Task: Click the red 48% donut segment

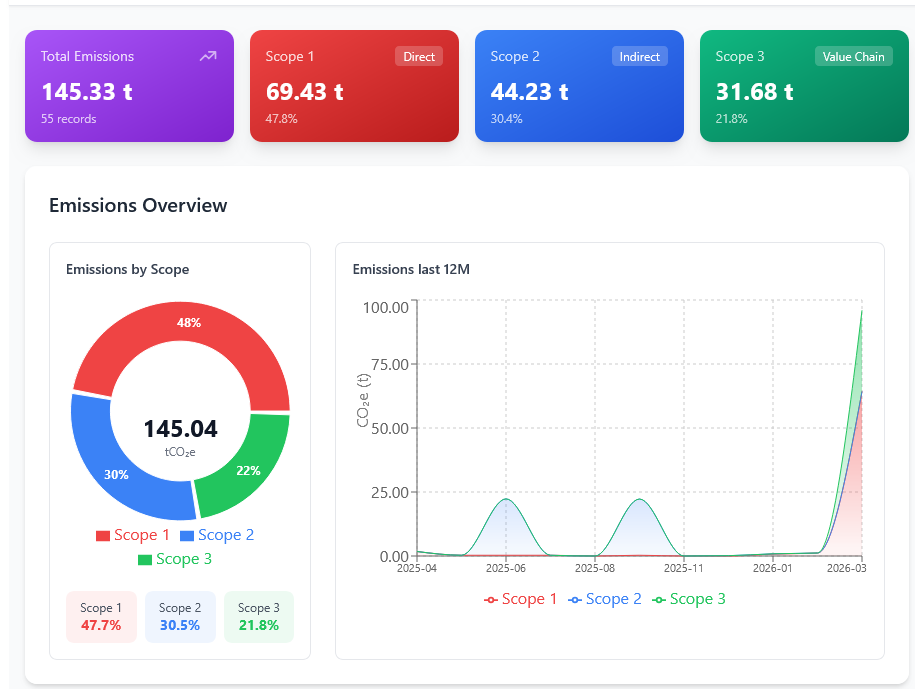Action: click(x=188, y=323)
